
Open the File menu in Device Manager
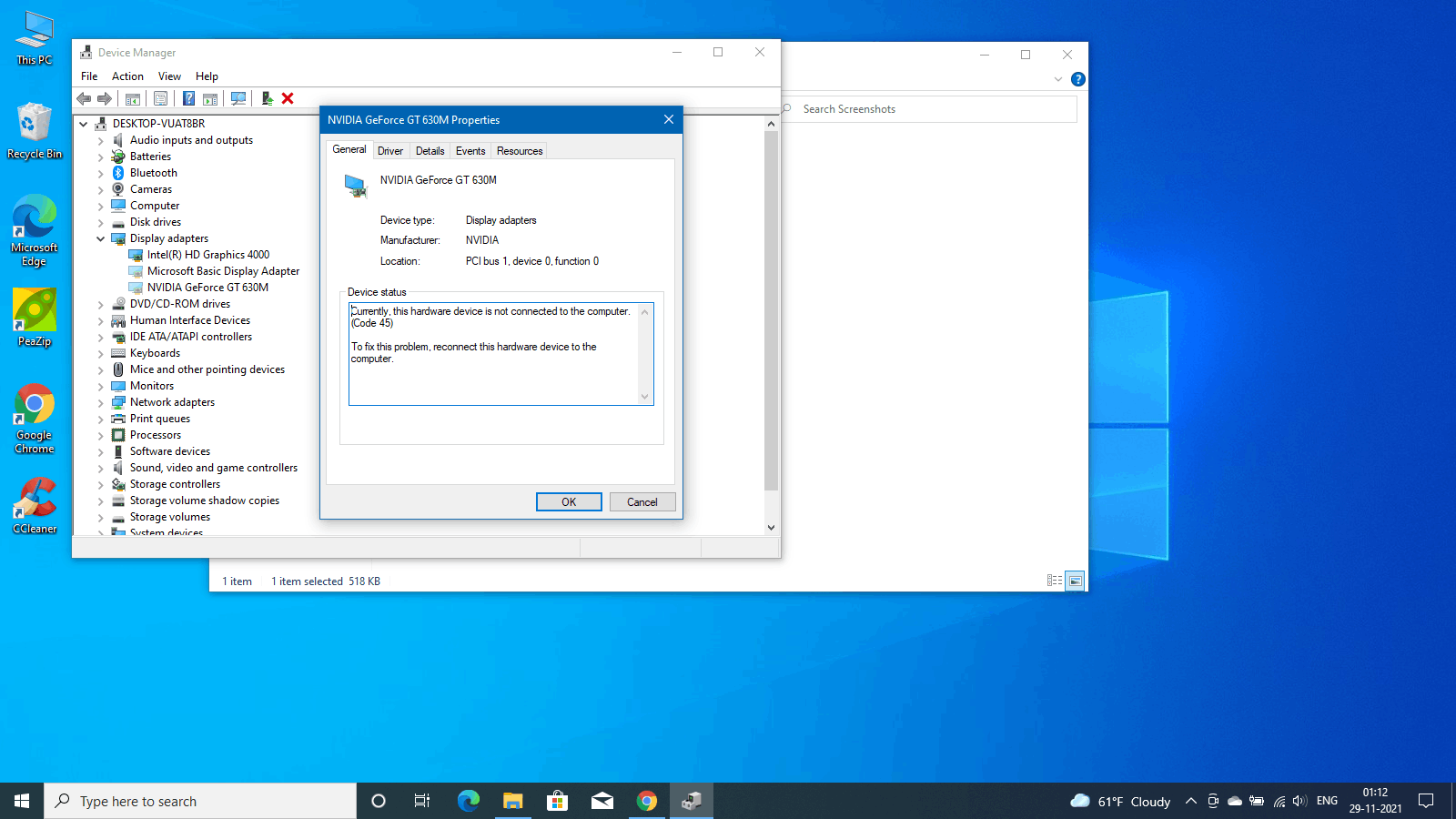89,76
